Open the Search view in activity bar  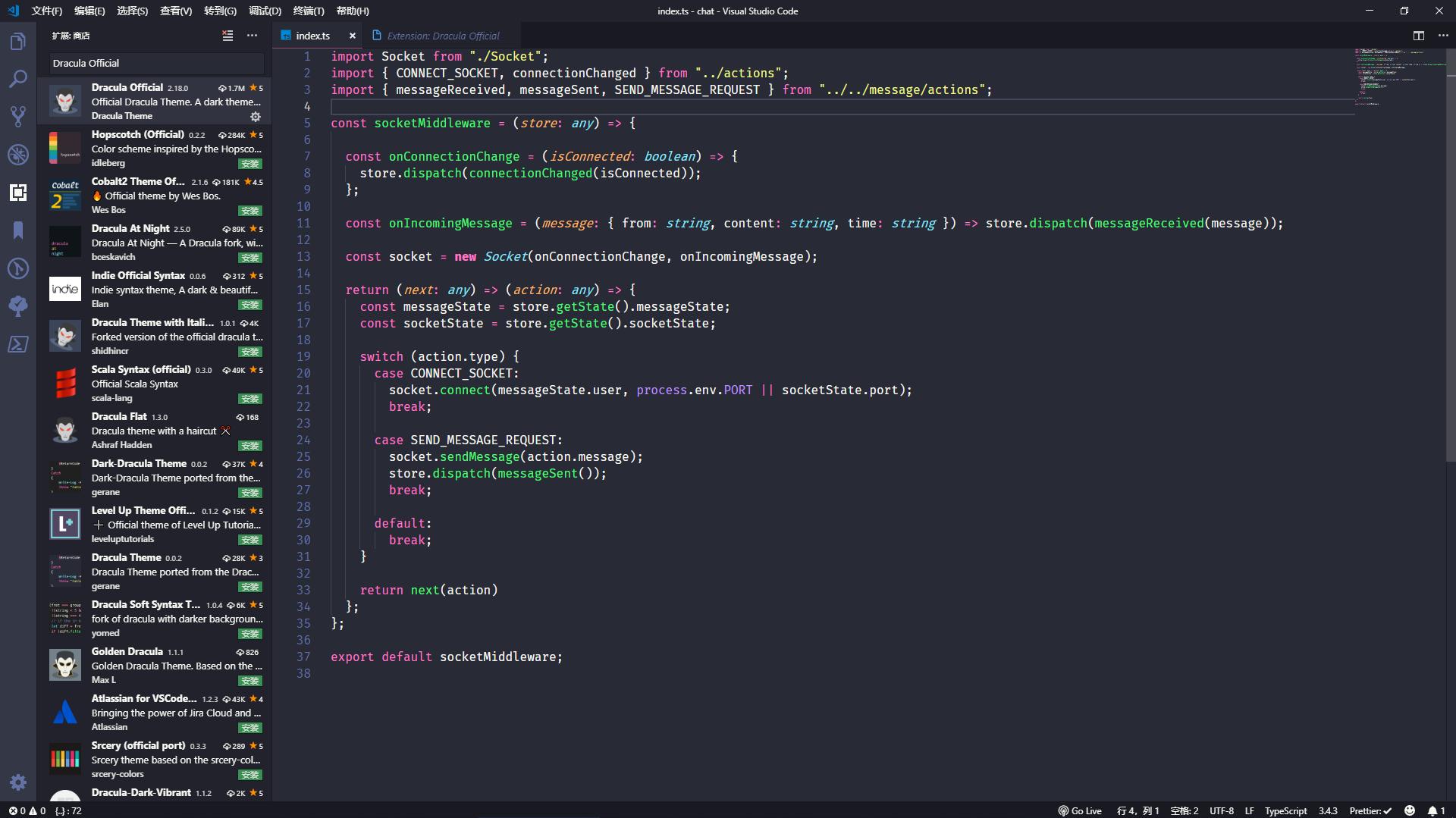click(18, 79)
